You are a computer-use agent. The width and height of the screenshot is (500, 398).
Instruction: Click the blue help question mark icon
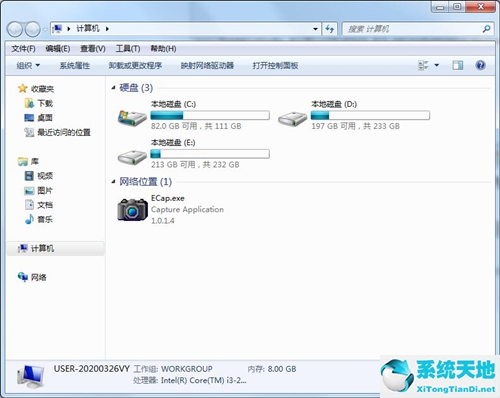pyautogui.click(x=480, y=65)
